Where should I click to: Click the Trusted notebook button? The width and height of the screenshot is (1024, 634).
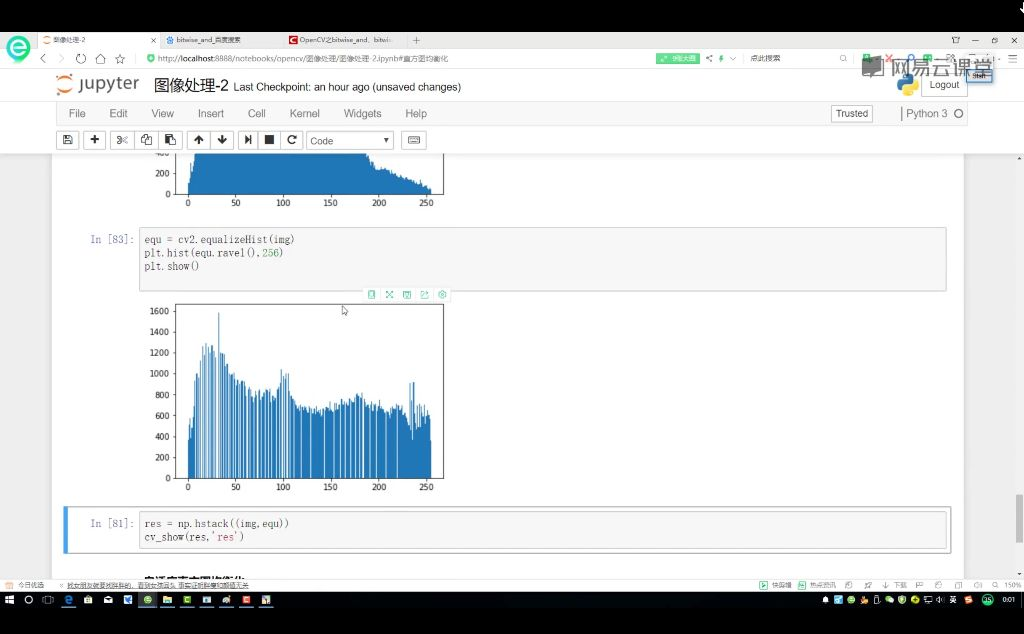tap(852, 114)
